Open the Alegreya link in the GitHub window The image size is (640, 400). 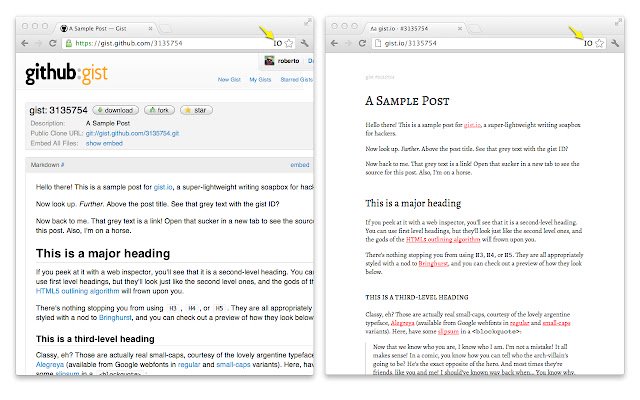pos(50,364)
